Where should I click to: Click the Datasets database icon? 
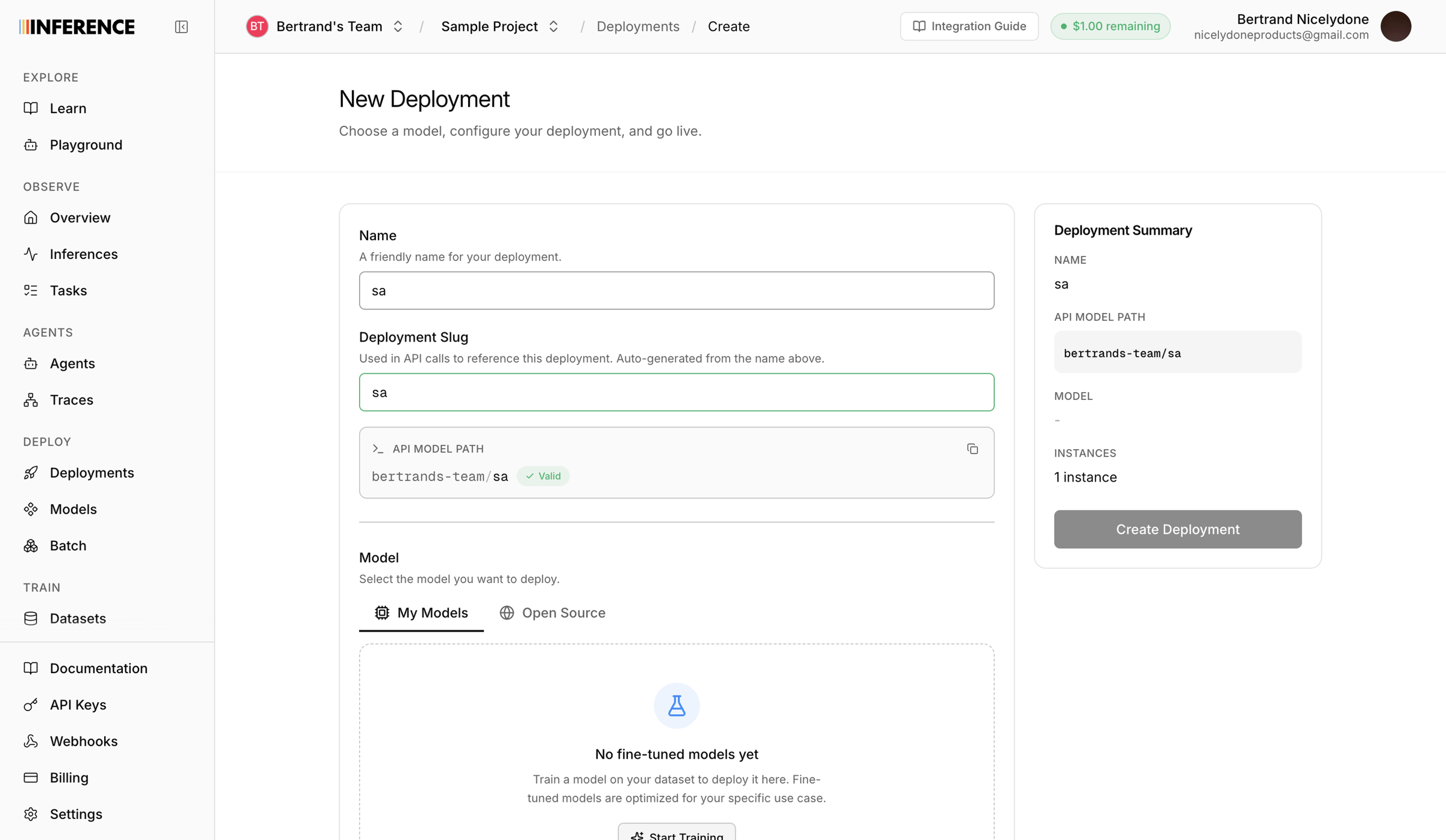click(x=31, y=618)
